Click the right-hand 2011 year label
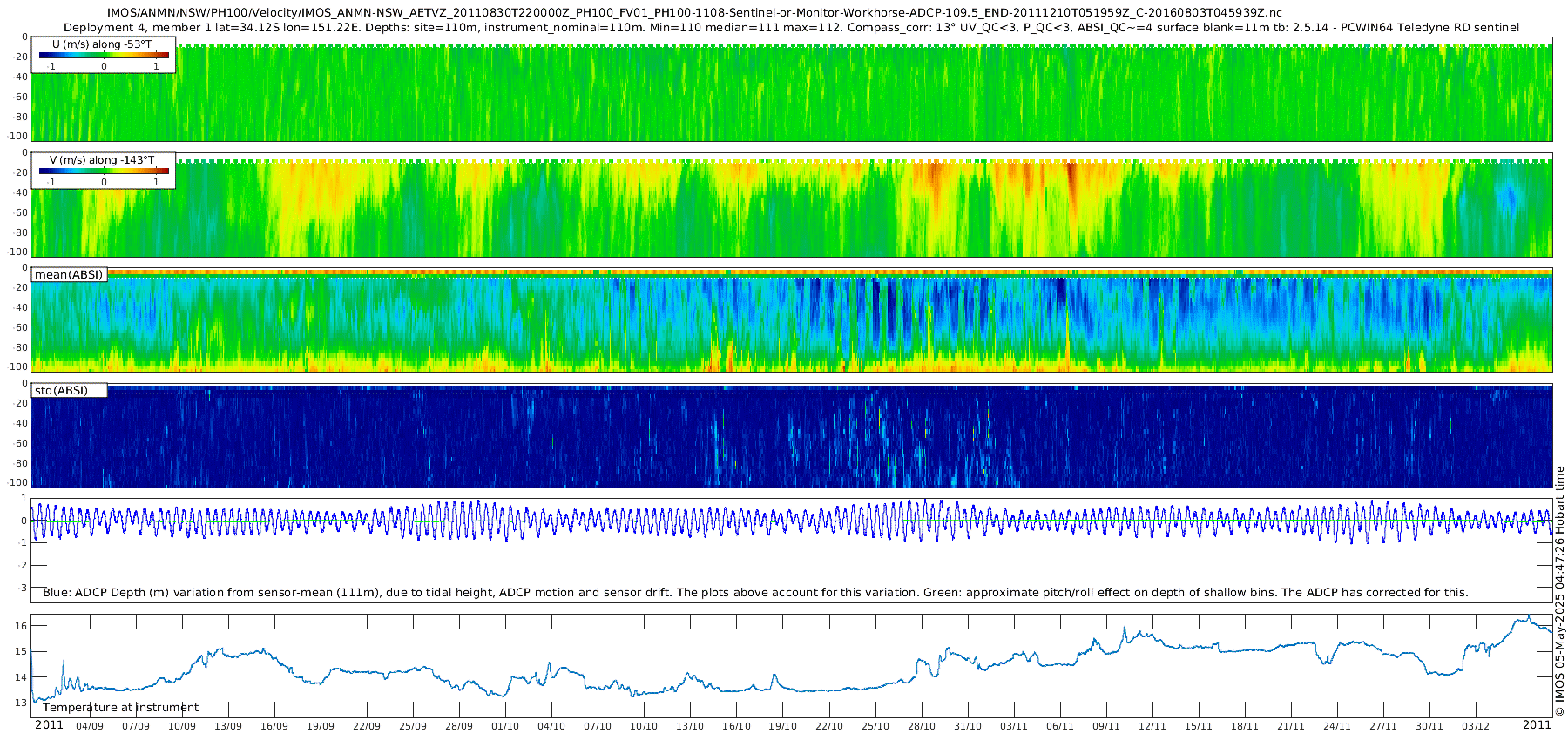 pyautogui.click(x=1537, y=725)
